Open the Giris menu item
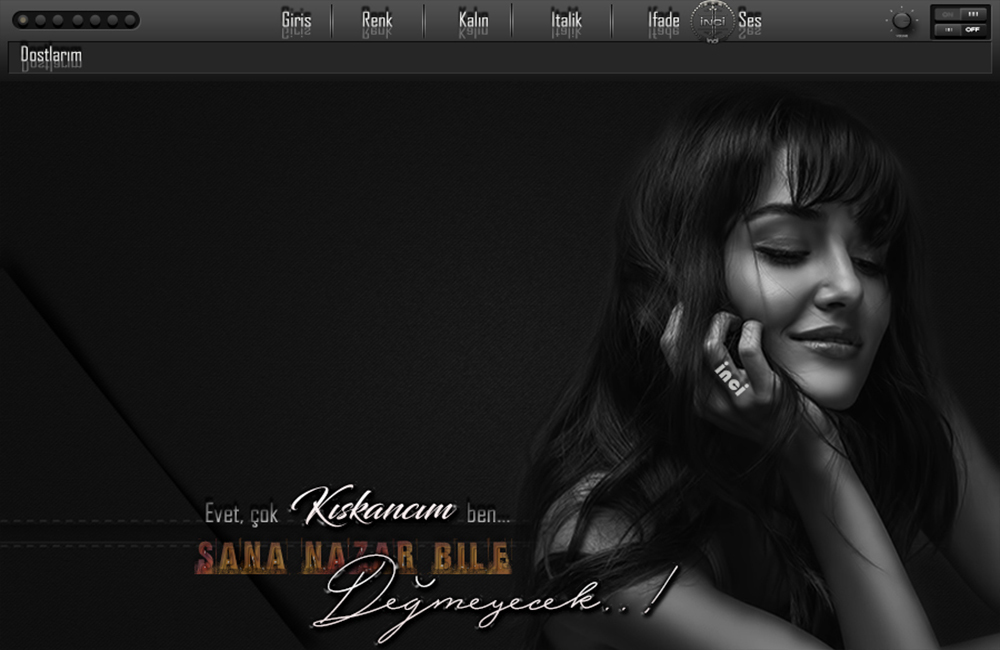 296,20
